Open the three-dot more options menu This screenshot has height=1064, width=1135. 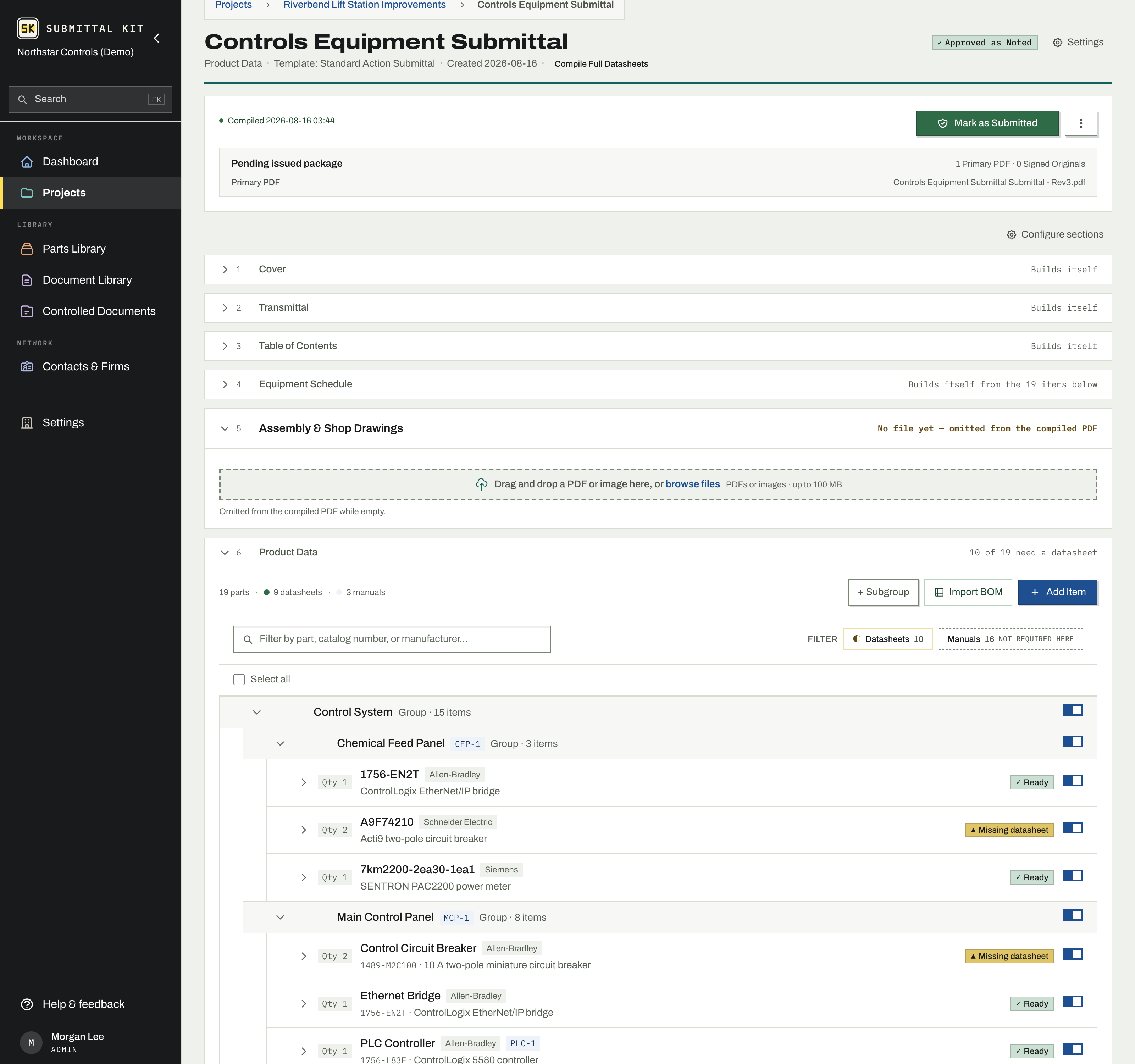[x=1081, y=123]
